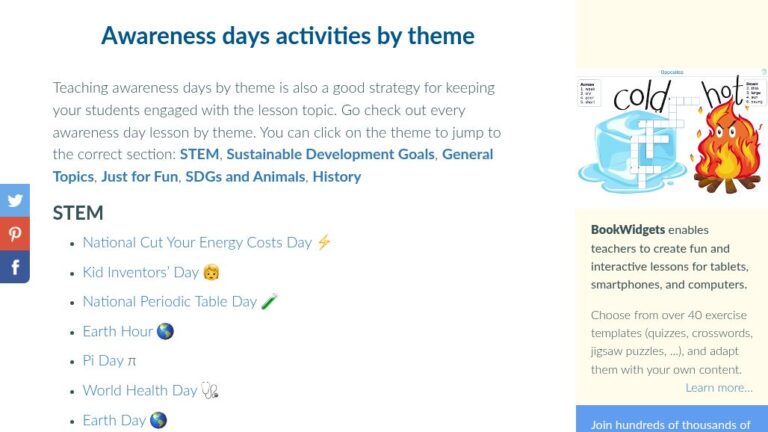This screenshot has height=432, width=768.
Task: Share on Facebook using sidebar icon
Action: [15, 267]
